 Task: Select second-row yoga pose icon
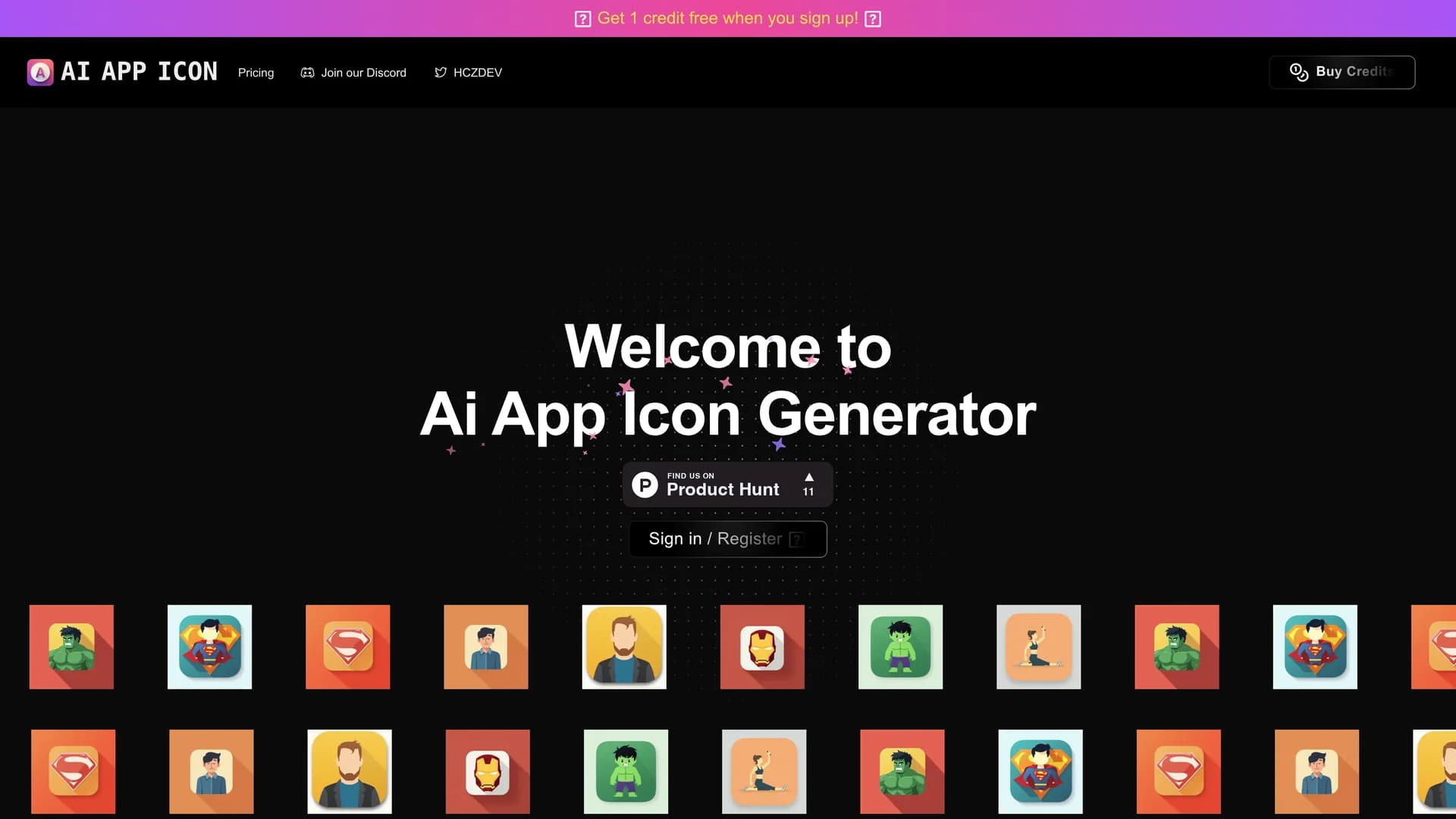tap(764, 771)
